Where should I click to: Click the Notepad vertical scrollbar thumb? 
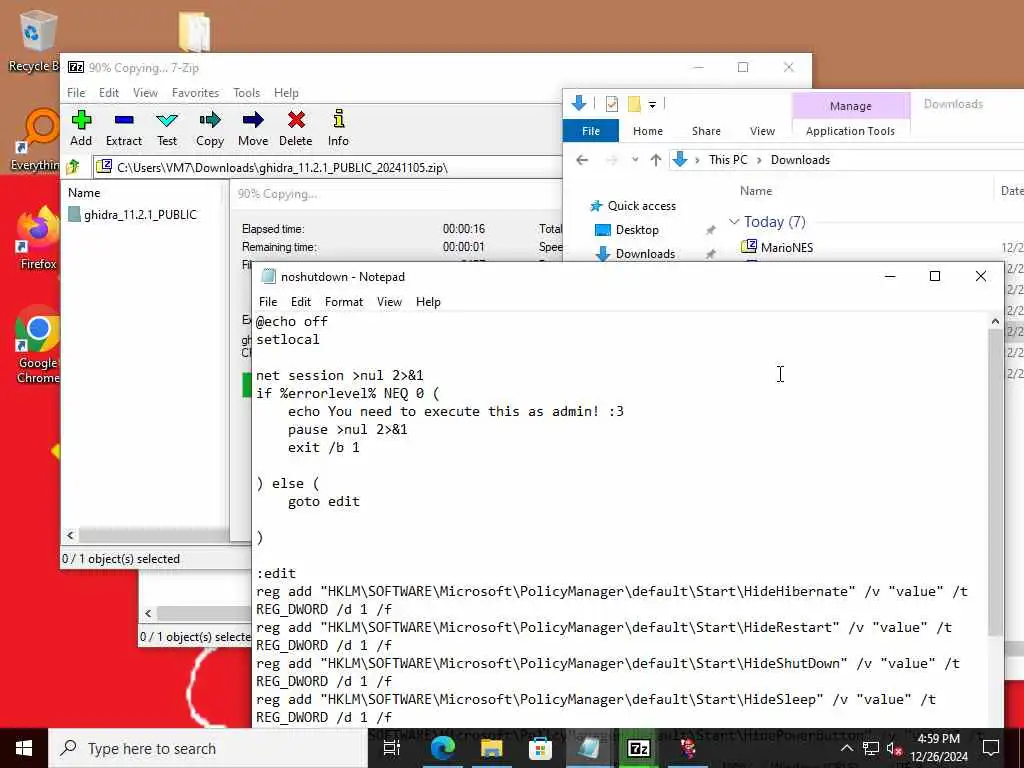995,483
